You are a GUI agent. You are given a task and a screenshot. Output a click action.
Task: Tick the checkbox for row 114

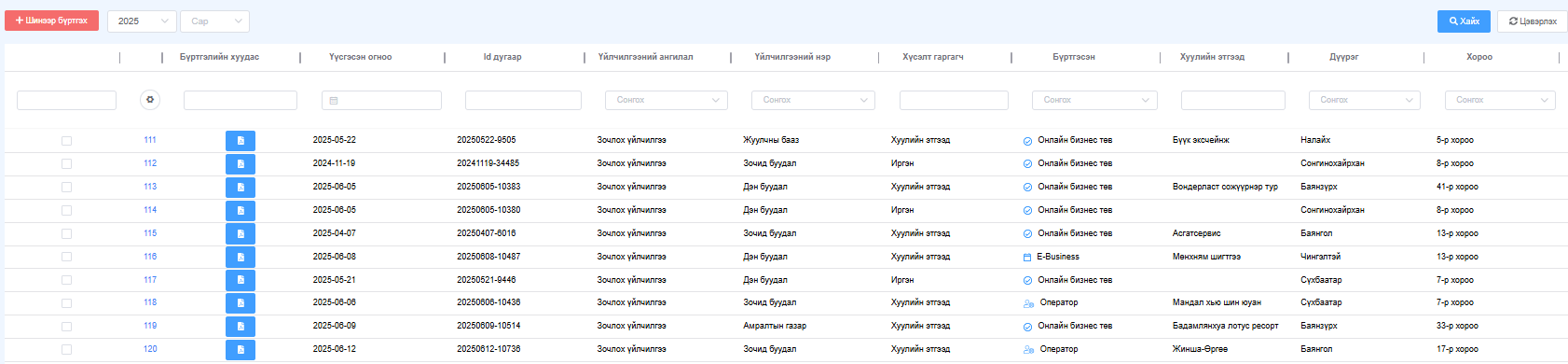point(66,211)
